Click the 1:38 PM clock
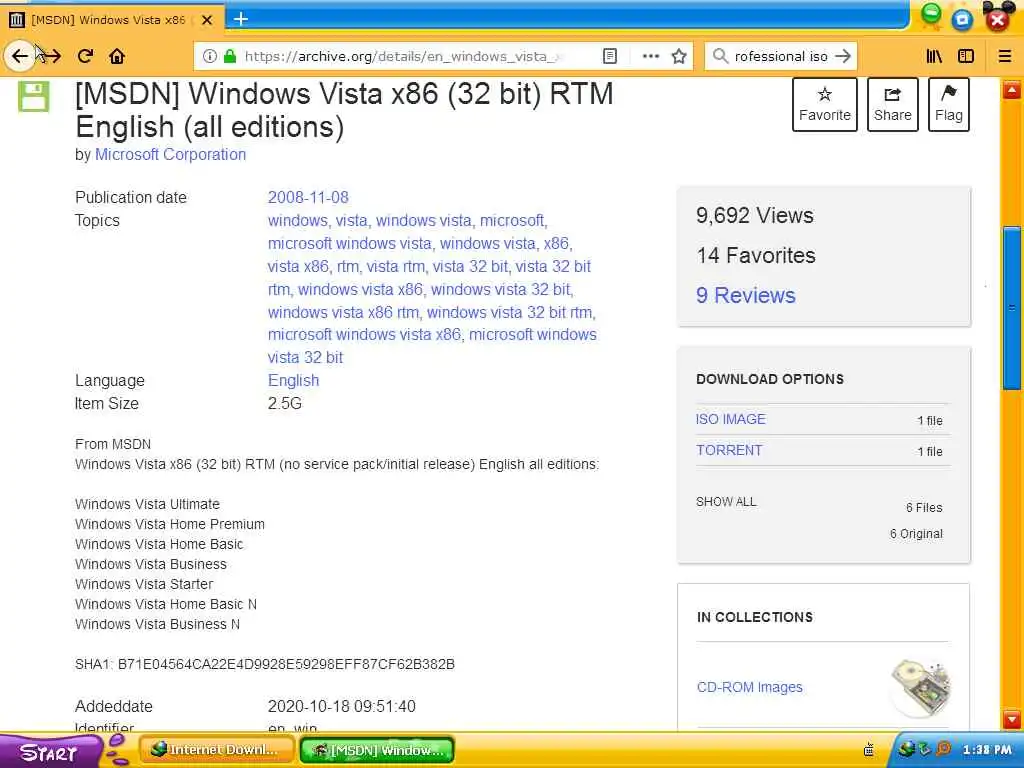The height and width of the screenshot is (768, 1024). coord(987,750)
